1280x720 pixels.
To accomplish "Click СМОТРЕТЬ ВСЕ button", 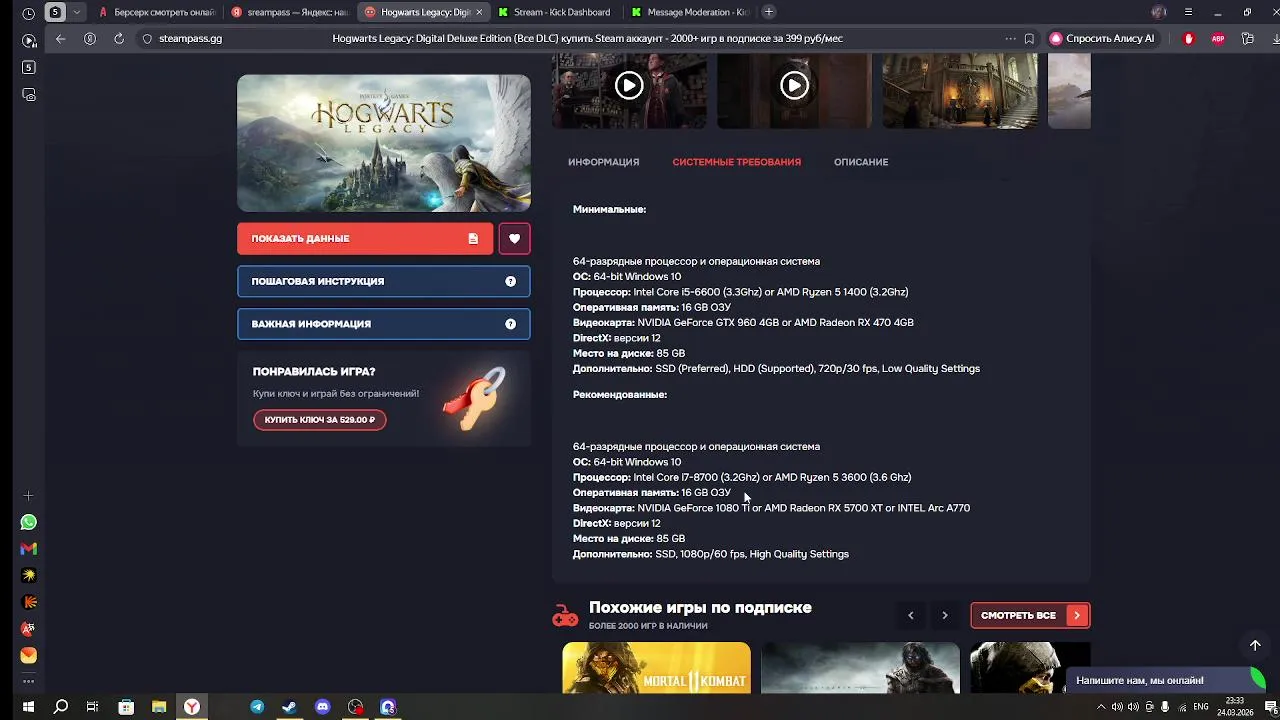I will coord(1030,615).
